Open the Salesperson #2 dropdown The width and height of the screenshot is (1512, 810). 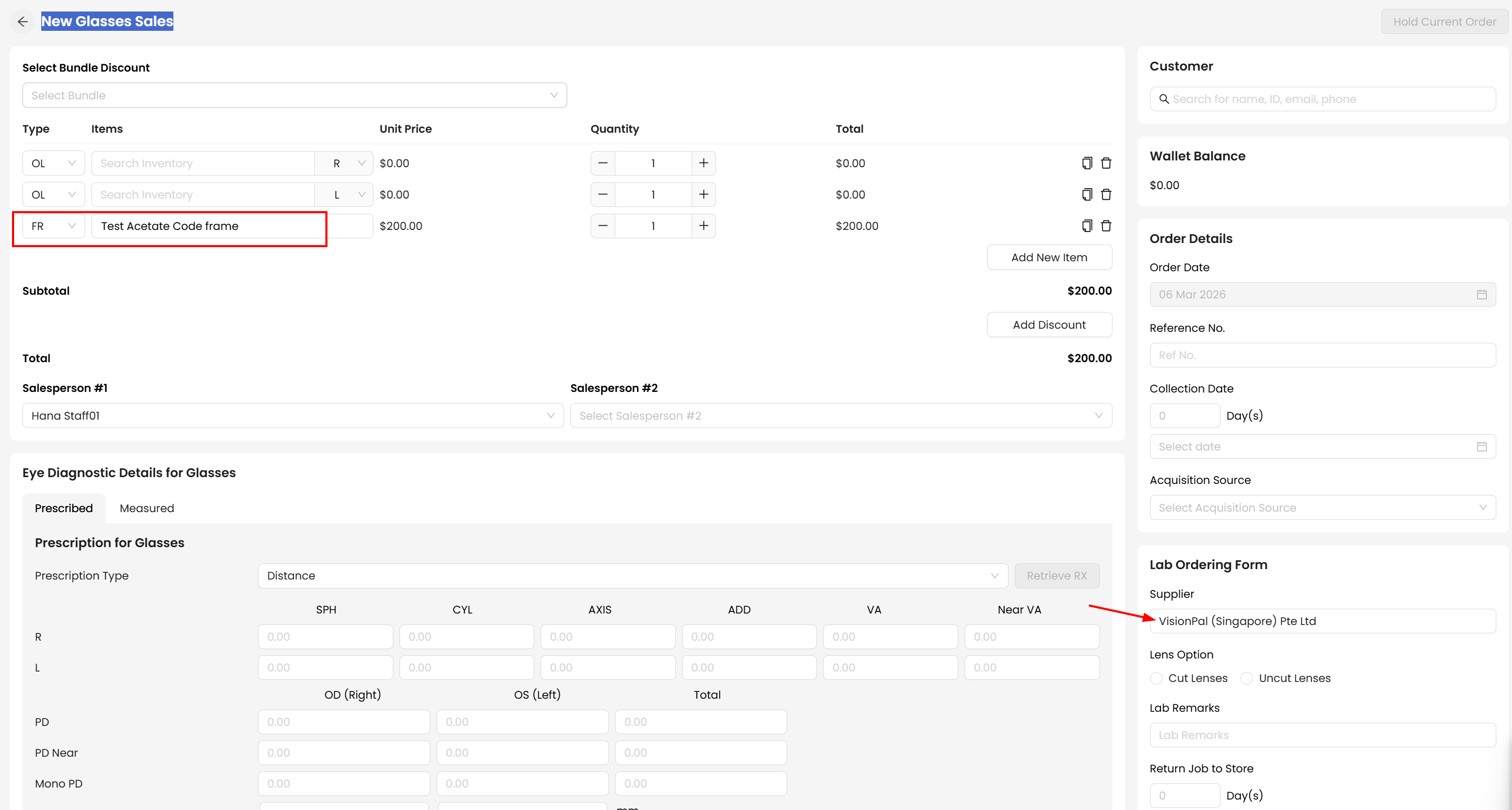pyautogui.click(x=840, y=415)
